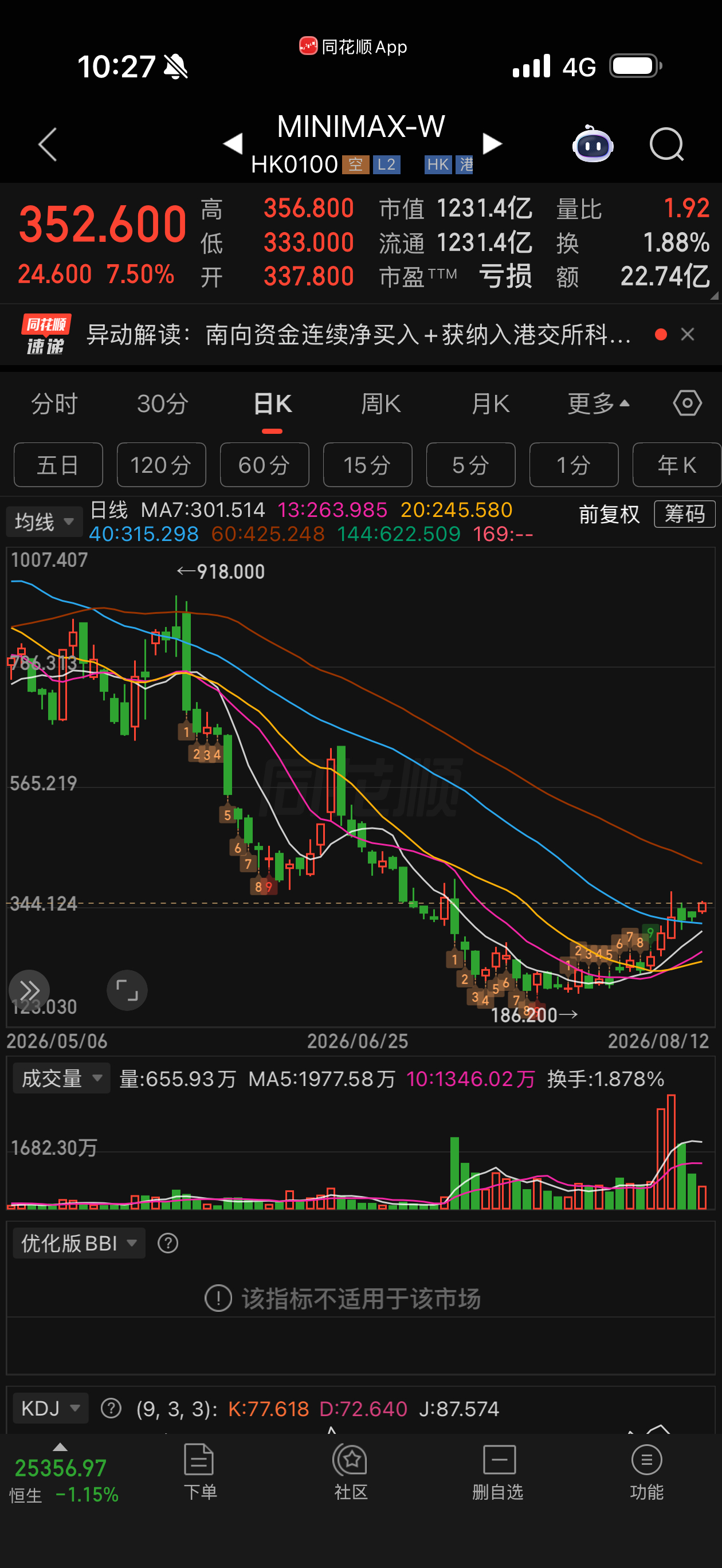Toggle the 筹码 chip distribution
Viewport: 722px width, 1568px height.
pyautogui.click(x=684, y=514)
